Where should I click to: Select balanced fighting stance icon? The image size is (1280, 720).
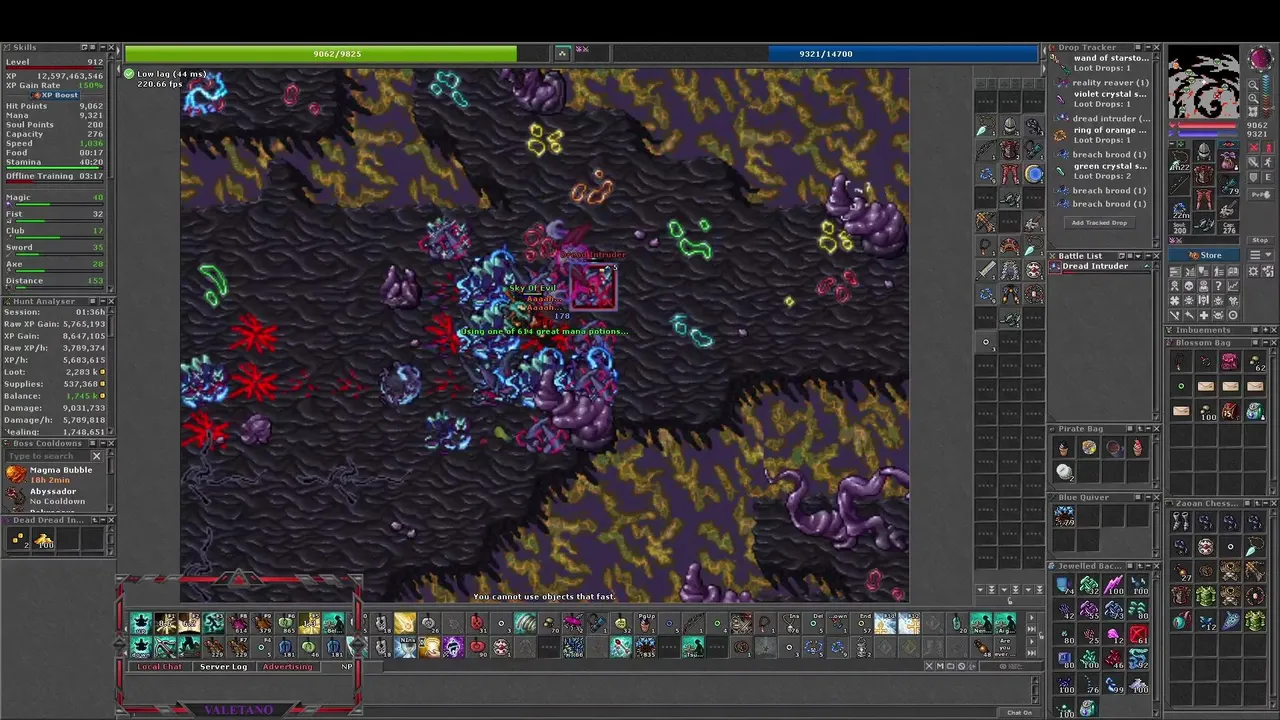(x=1253, y=161)
